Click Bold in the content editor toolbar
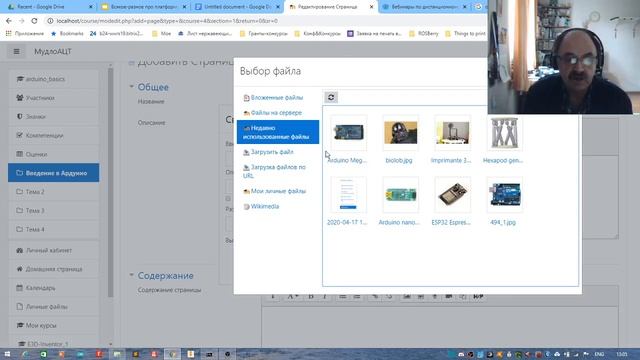This screenshot has height=360, width=640. tap(311, 297)
